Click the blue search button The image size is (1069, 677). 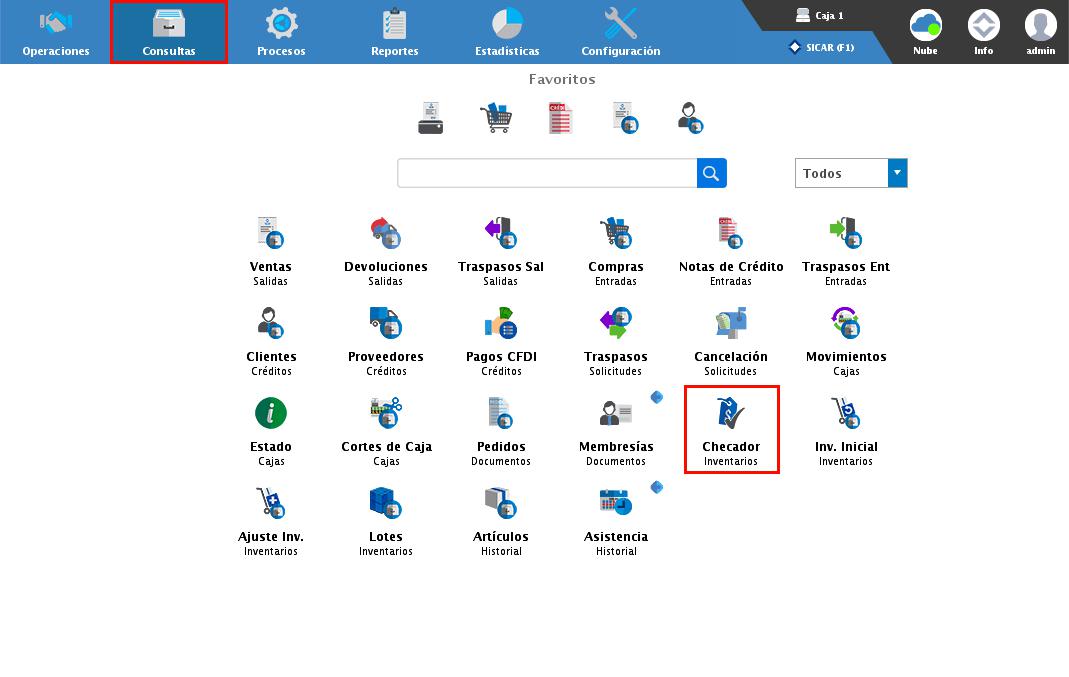tap(711, 173)
